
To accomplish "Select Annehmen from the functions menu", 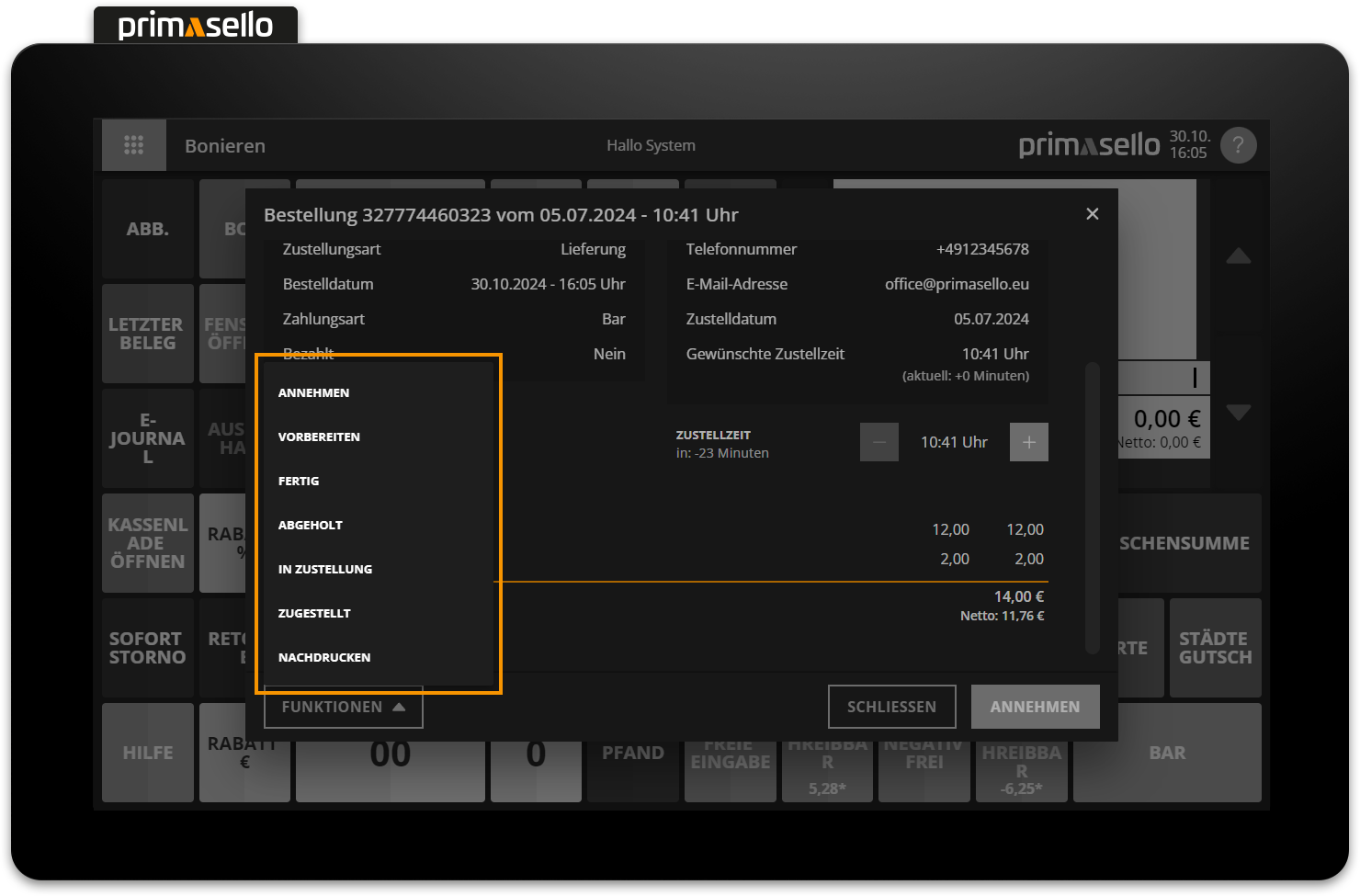I will [314, 392].
